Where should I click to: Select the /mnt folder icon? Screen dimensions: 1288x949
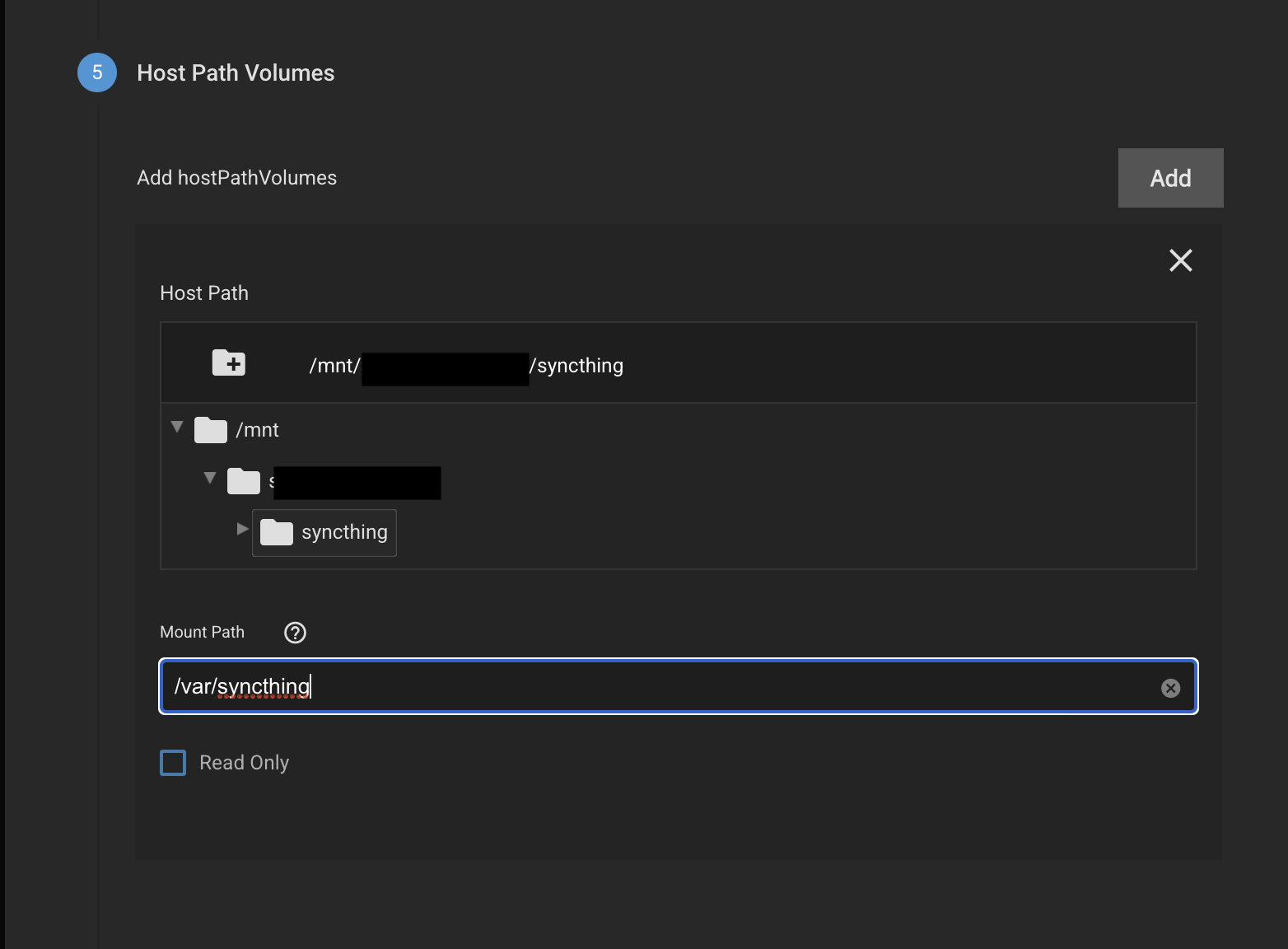pos(211,430)
